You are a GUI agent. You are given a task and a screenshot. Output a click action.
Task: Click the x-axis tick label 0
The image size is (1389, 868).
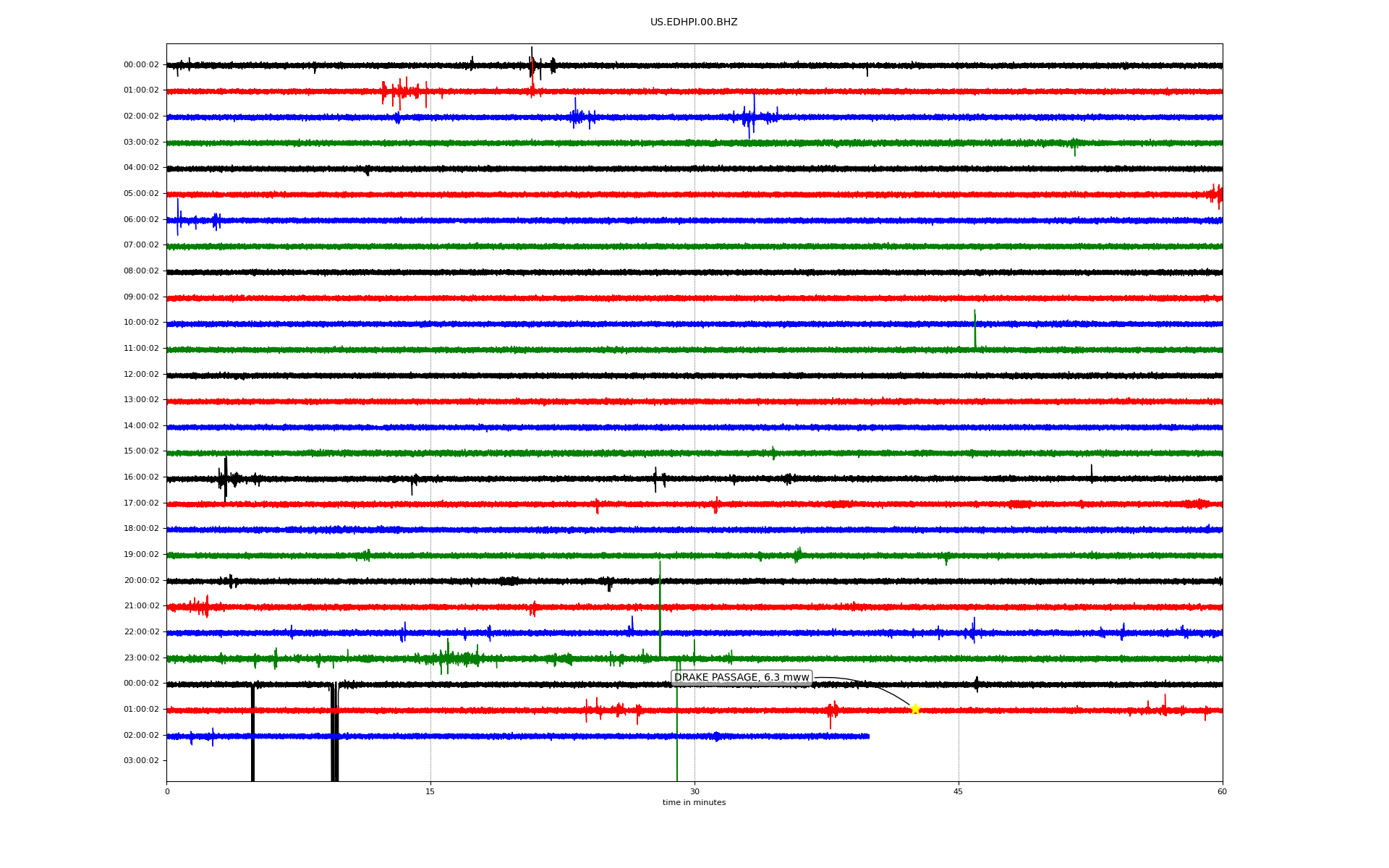167,791
